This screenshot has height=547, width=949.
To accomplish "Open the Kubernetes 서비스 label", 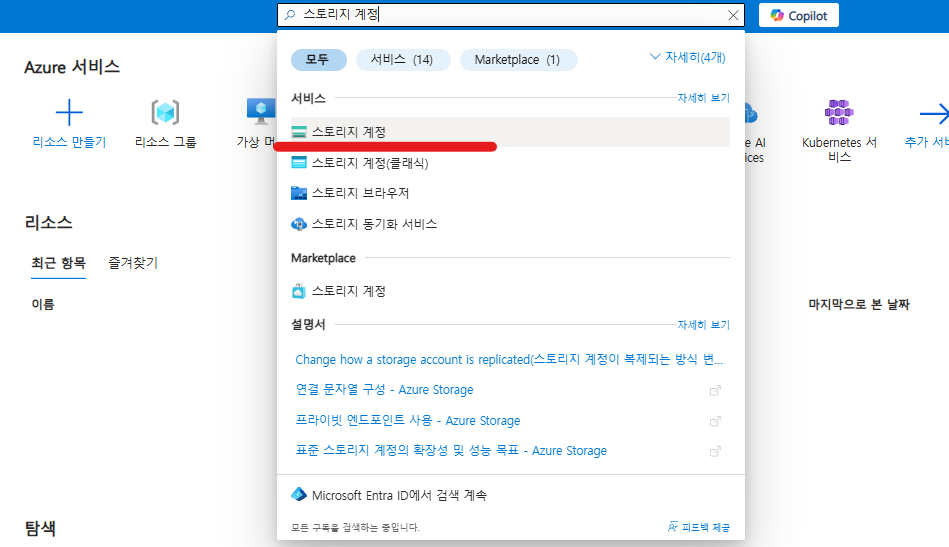I will [x=839, y=149].
